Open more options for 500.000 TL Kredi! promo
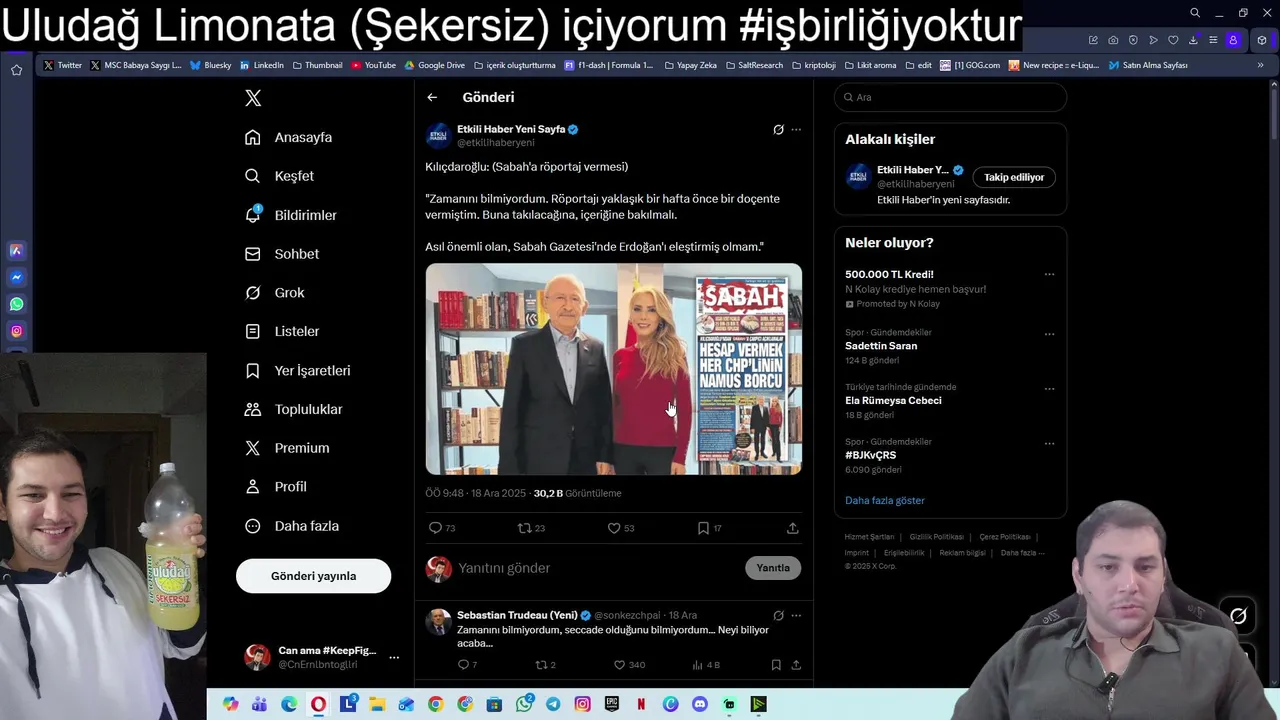This screenshot has height=720, width=1280. click(x=1049, y=274)
